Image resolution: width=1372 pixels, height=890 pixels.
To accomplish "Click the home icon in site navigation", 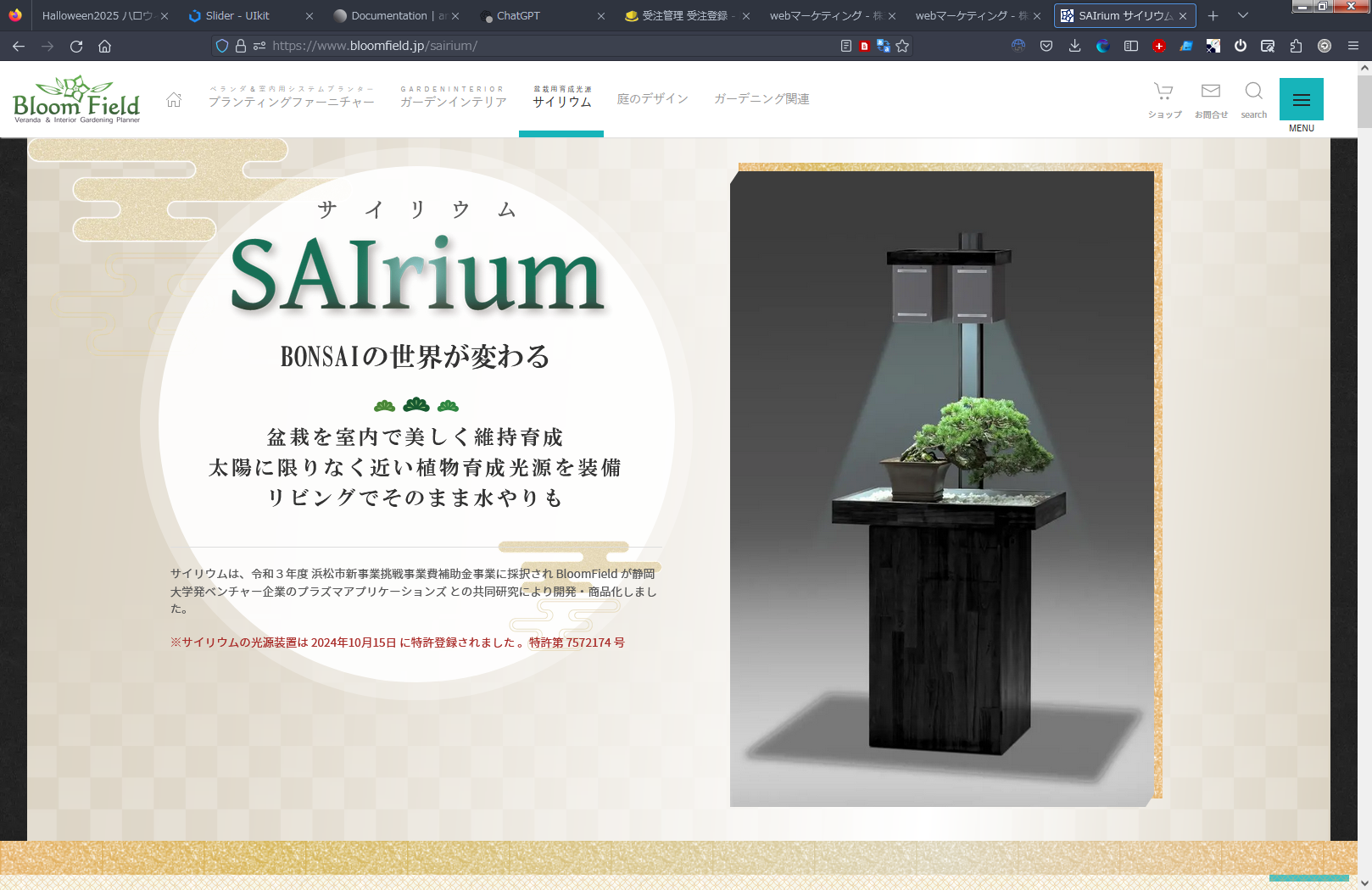I will tap(174, 100).
